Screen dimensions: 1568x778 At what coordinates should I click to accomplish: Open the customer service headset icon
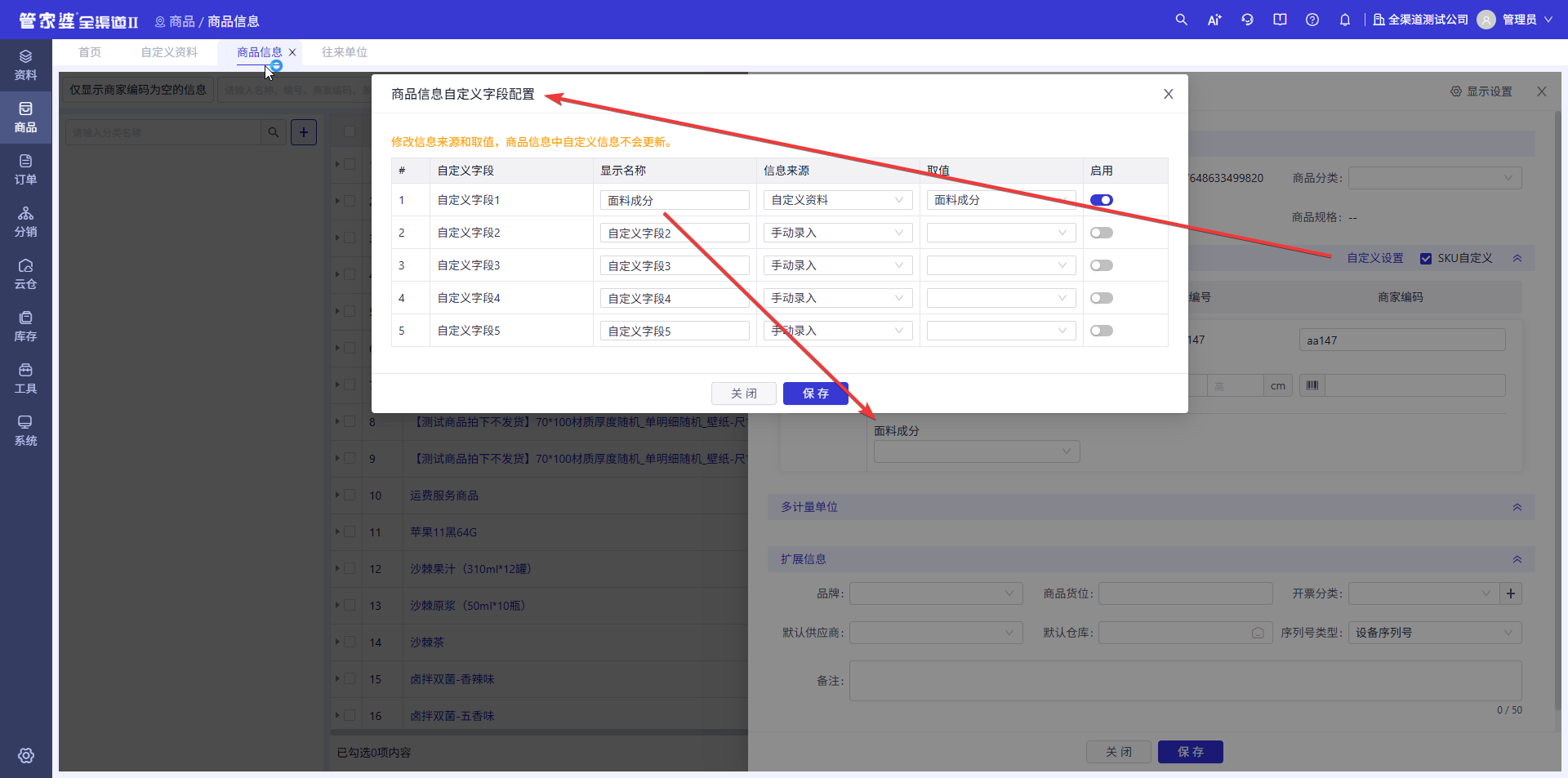coord(1247,20)
